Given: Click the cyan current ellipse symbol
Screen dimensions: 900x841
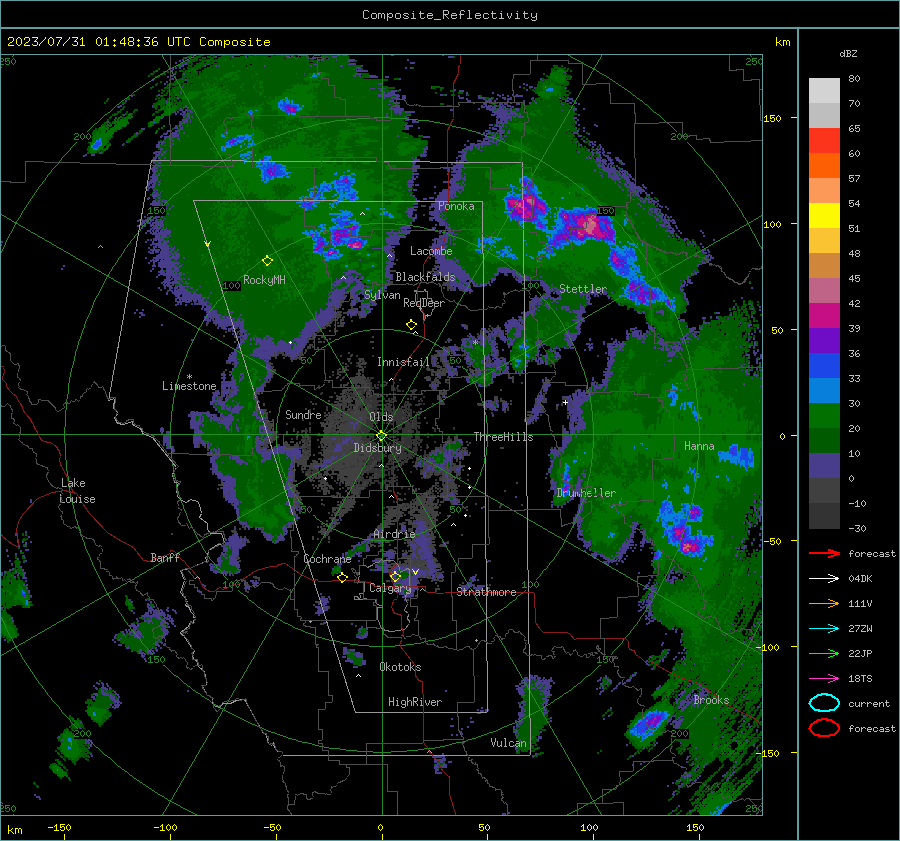Looking at the screenshot, I should [x=824, y=703].
